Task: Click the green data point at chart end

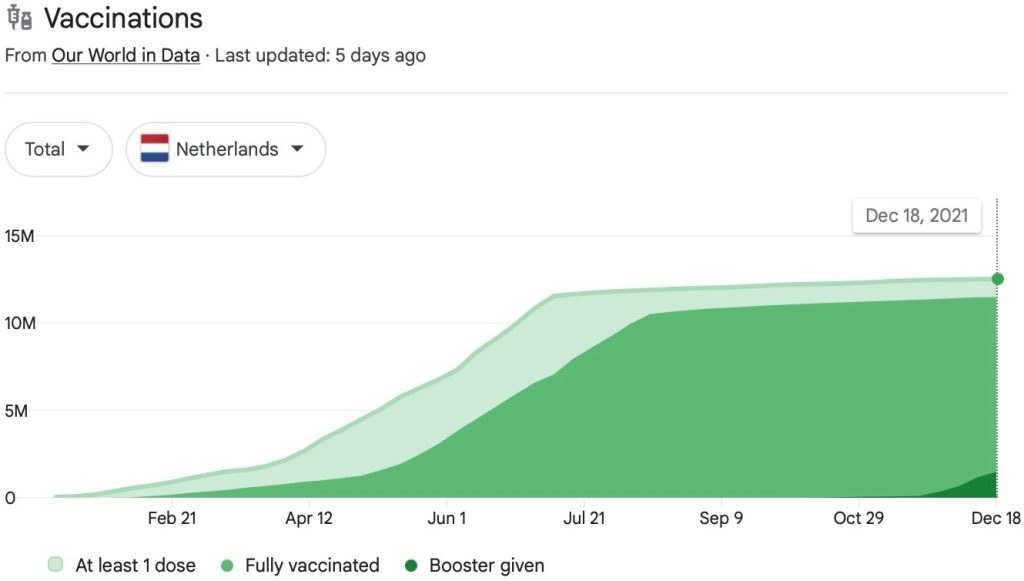Action: tap(997, 279)
